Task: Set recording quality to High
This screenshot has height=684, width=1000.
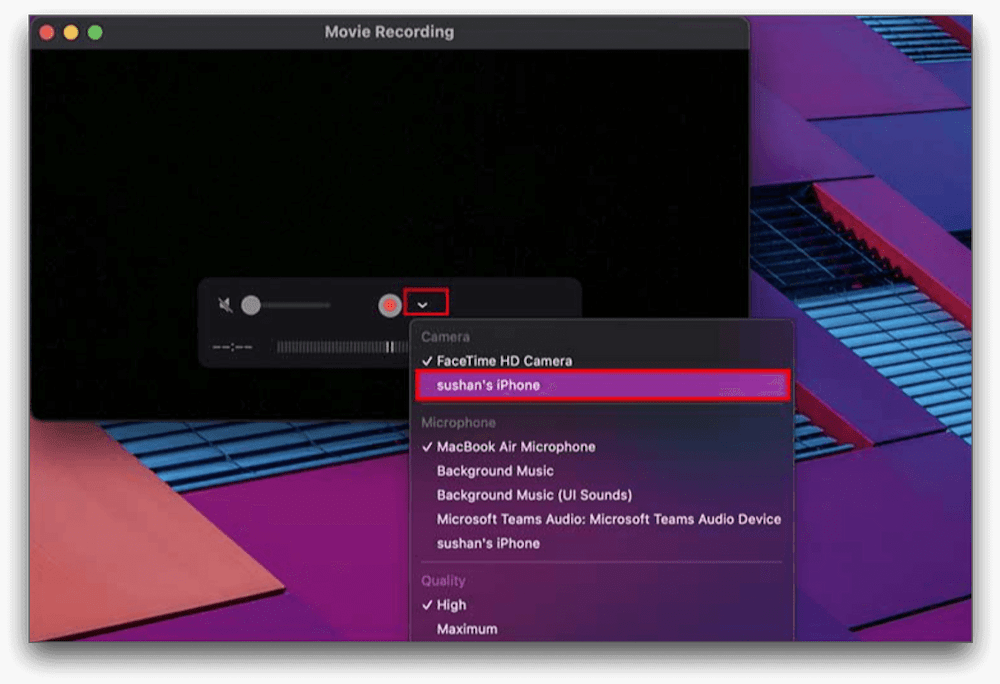Action: pyautogui.click(x=451, y=605)
